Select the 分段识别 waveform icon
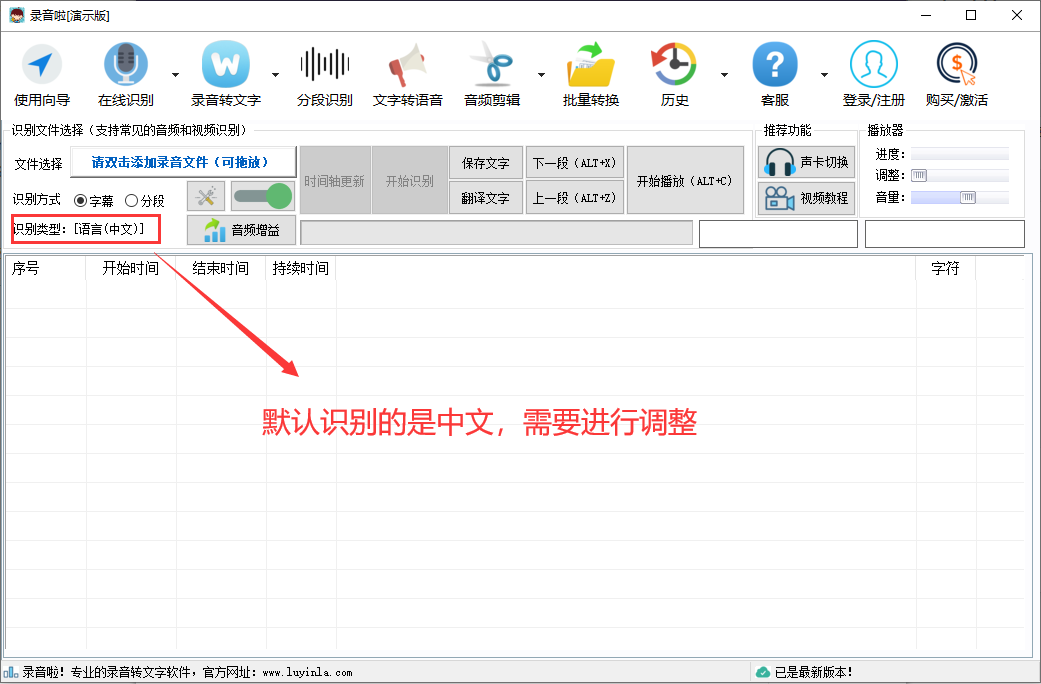1041x684 pixels. (325, 64)
